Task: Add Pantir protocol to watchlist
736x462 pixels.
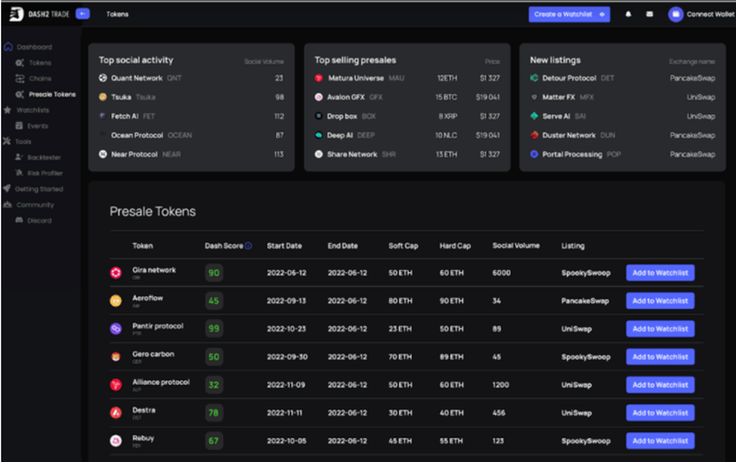Action: 660,329
